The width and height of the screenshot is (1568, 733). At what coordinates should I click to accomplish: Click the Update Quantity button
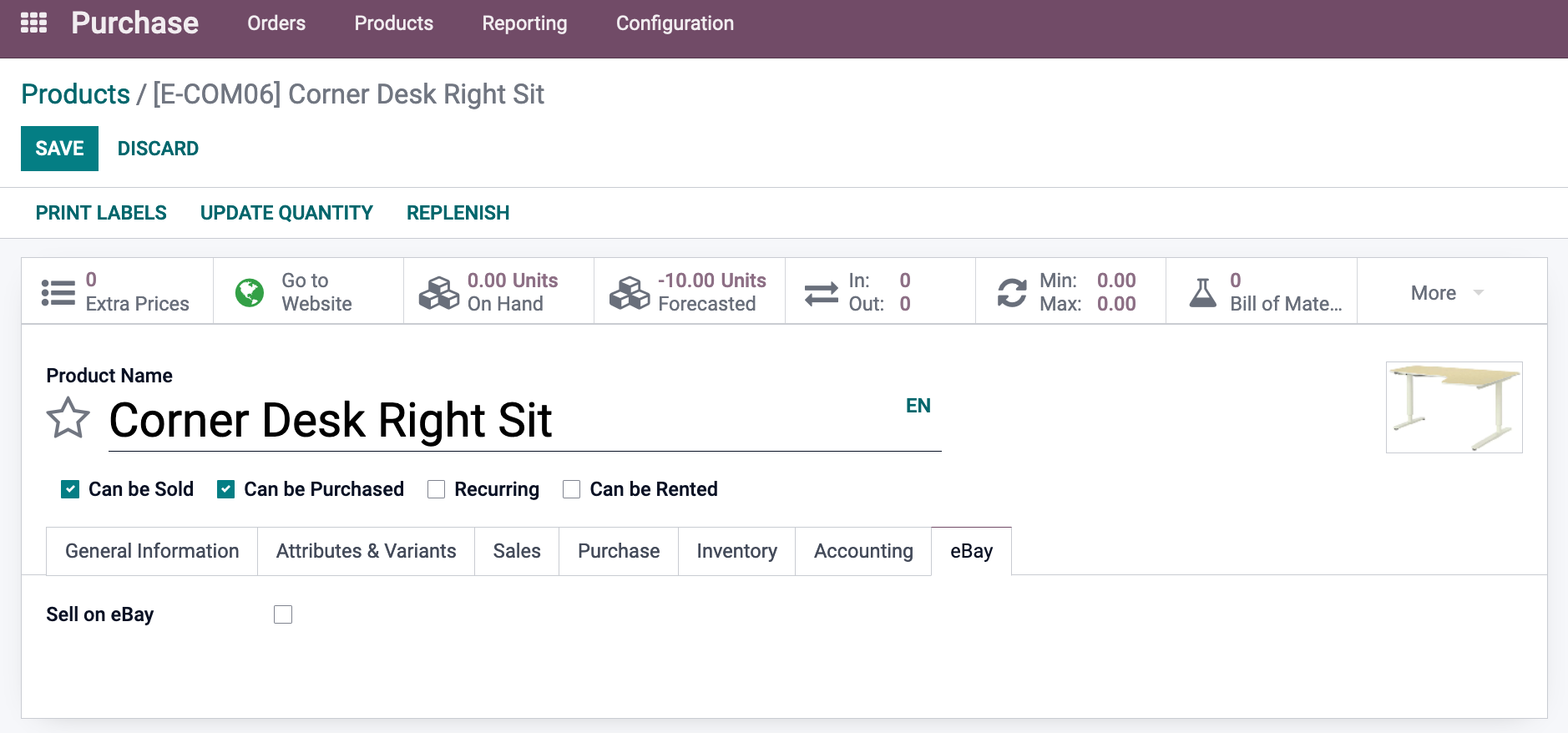286,213
